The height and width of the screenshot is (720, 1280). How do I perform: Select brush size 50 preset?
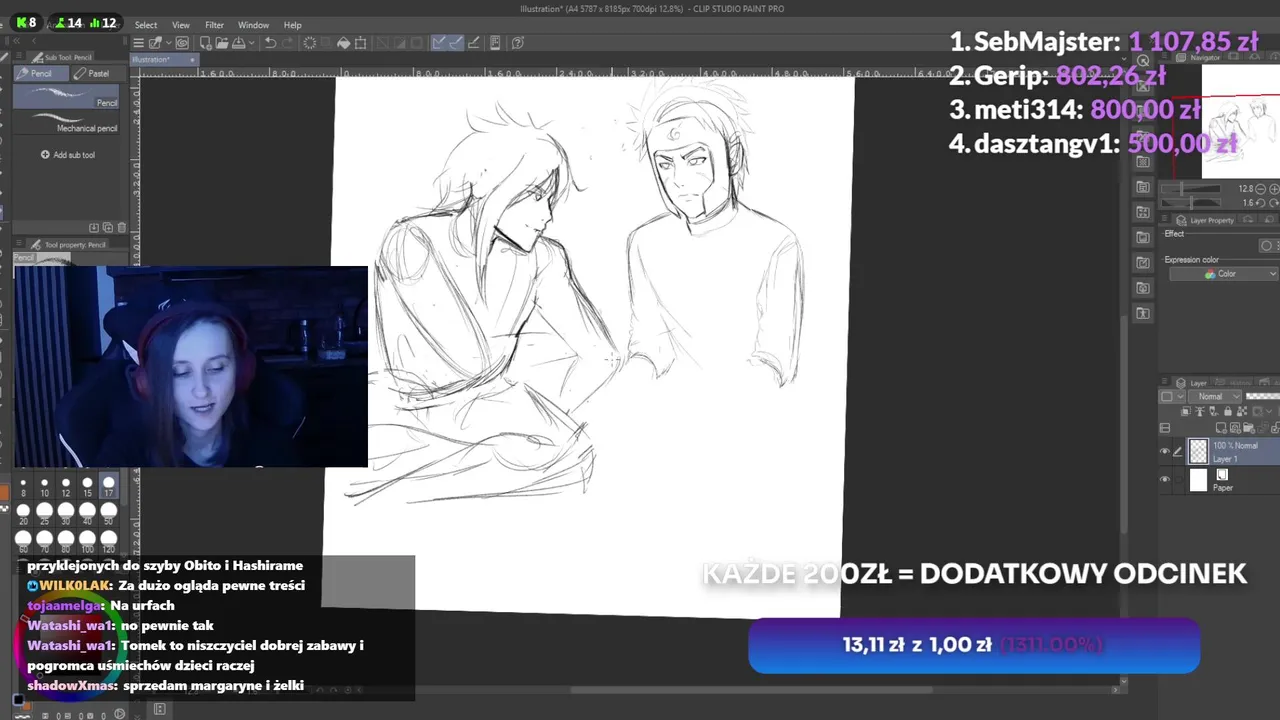coord(108,514)
